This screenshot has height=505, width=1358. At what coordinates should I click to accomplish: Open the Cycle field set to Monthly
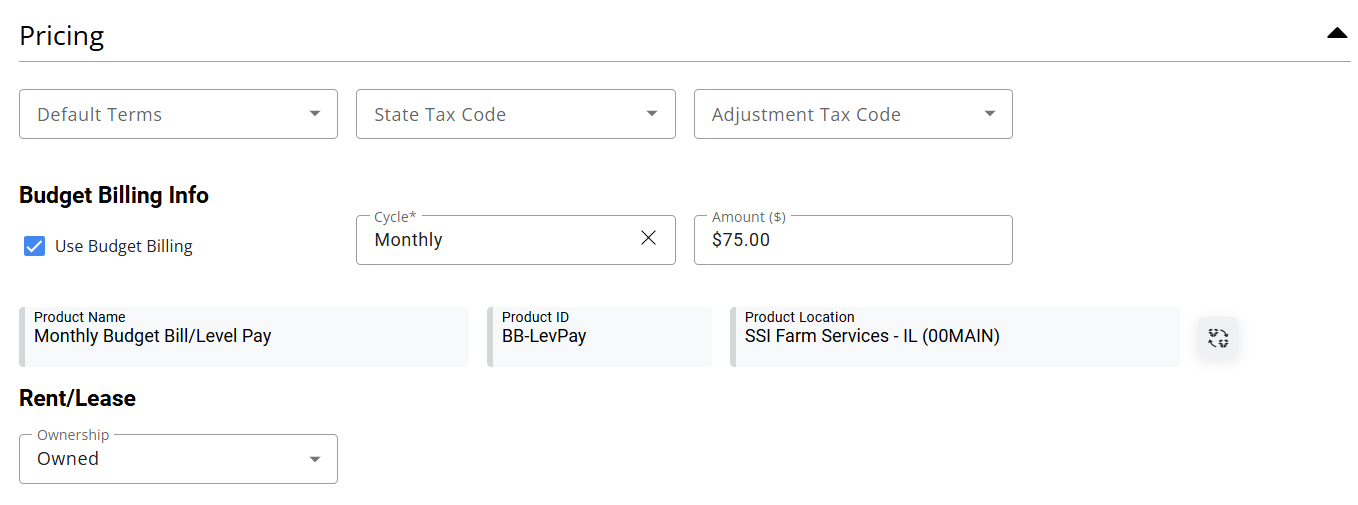(490, 240)
